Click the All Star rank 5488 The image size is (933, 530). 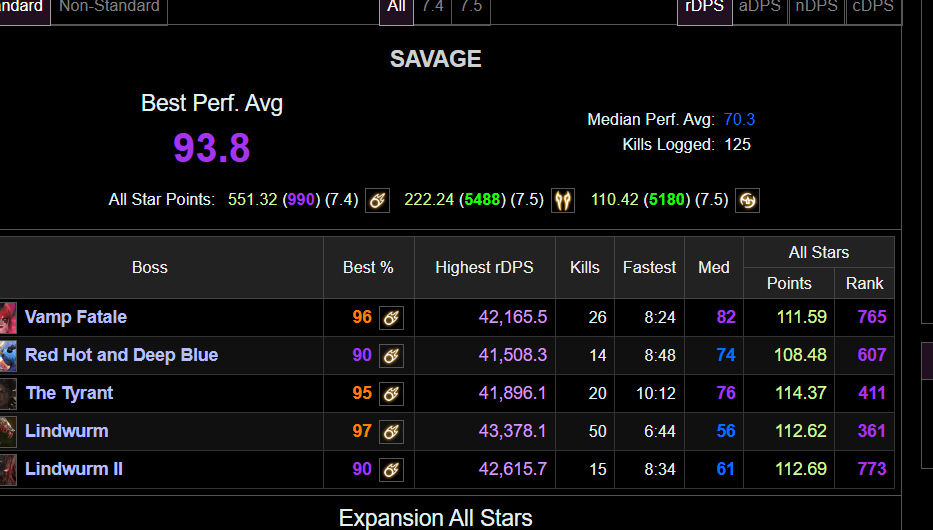tap(483, 199)
